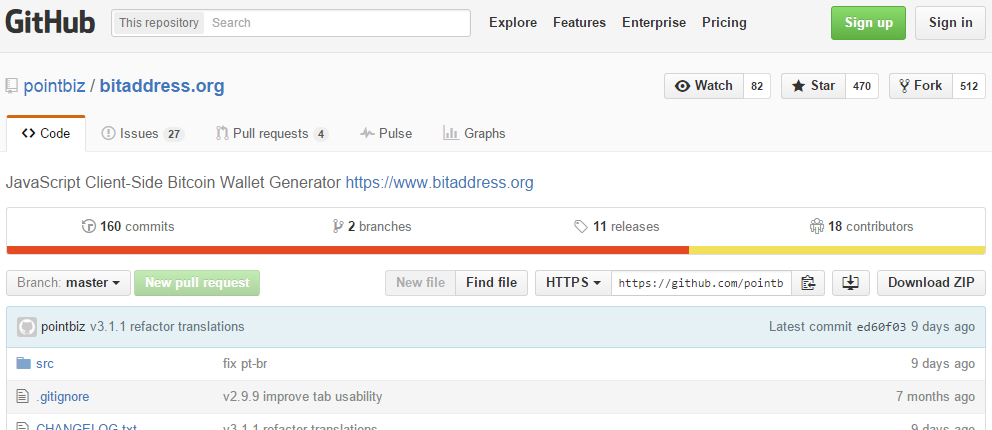This screenshot has height=430, width=992.
Task: Open Enterprise in the top navigation
Action: point(654,23)
